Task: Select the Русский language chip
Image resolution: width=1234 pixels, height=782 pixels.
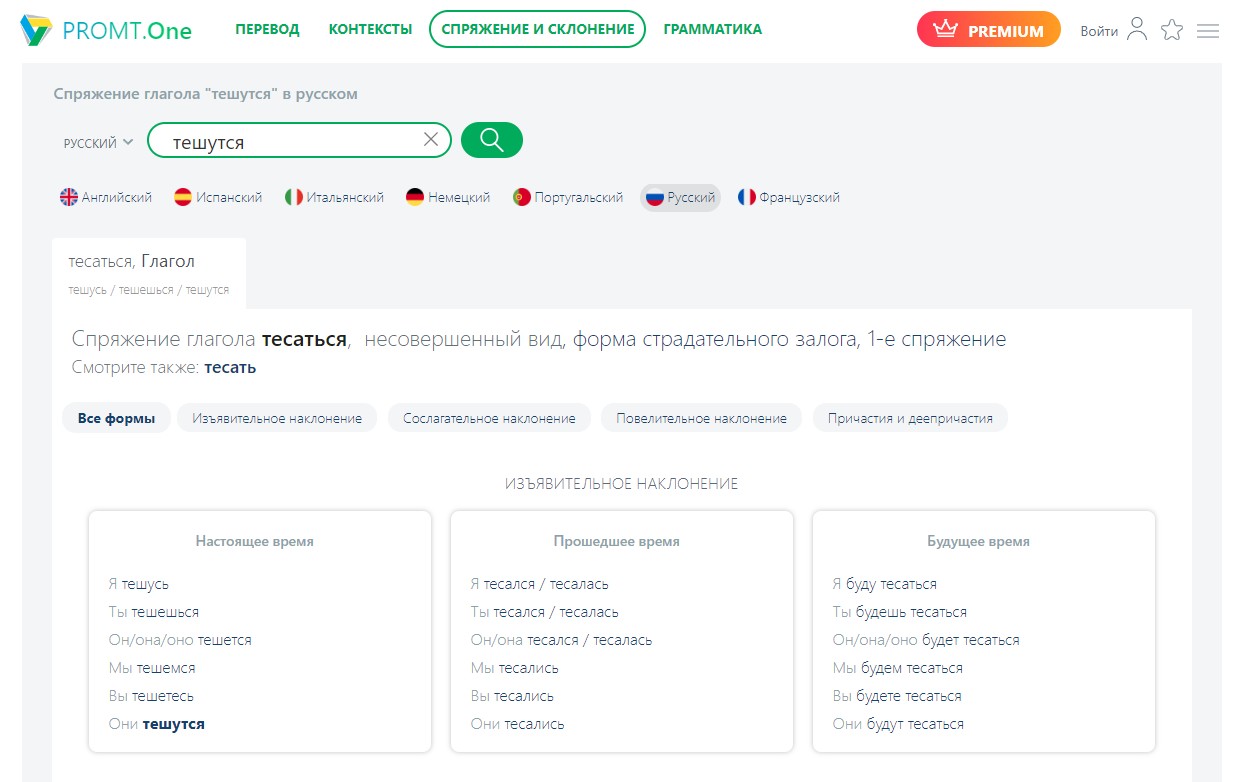Action: tap(680, 197)
